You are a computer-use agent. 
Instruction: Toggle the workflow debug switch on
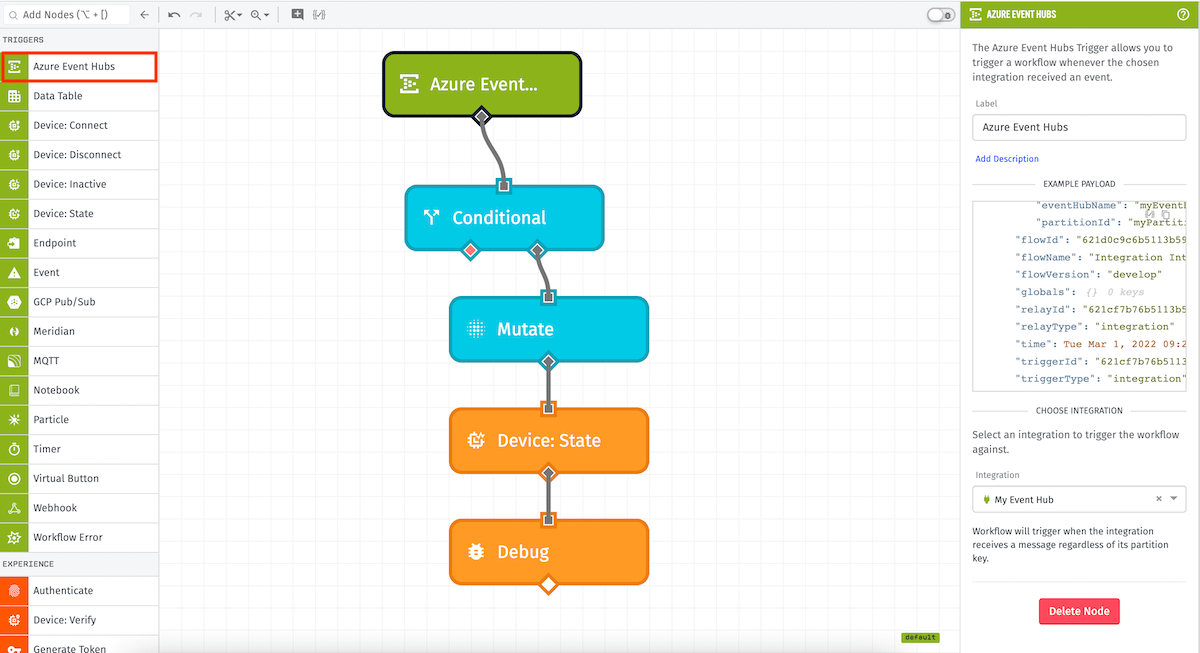tap(940, 15)
